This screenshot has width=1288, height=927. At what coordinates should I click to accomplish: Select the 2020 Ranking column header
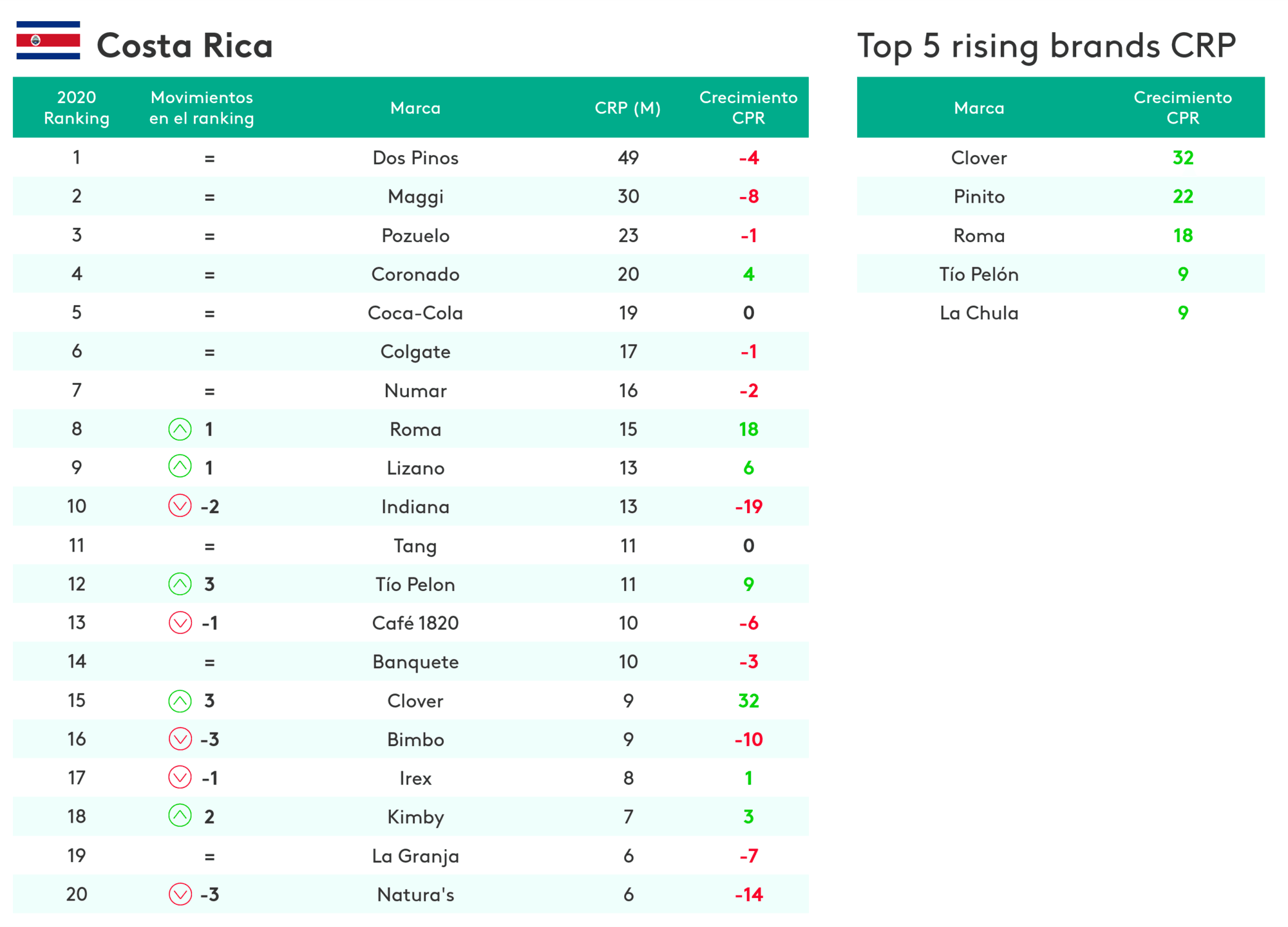point(77,108)
